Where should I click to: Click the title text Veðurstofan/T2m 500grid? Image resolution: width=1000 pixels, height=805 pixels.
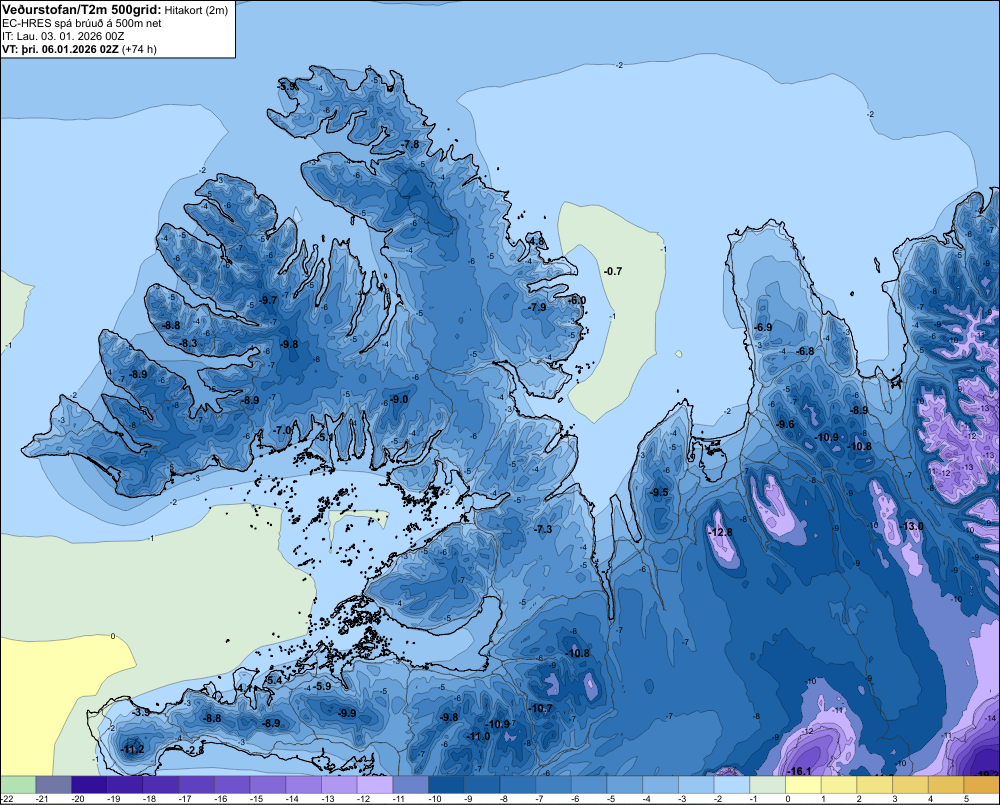[82, 9]
